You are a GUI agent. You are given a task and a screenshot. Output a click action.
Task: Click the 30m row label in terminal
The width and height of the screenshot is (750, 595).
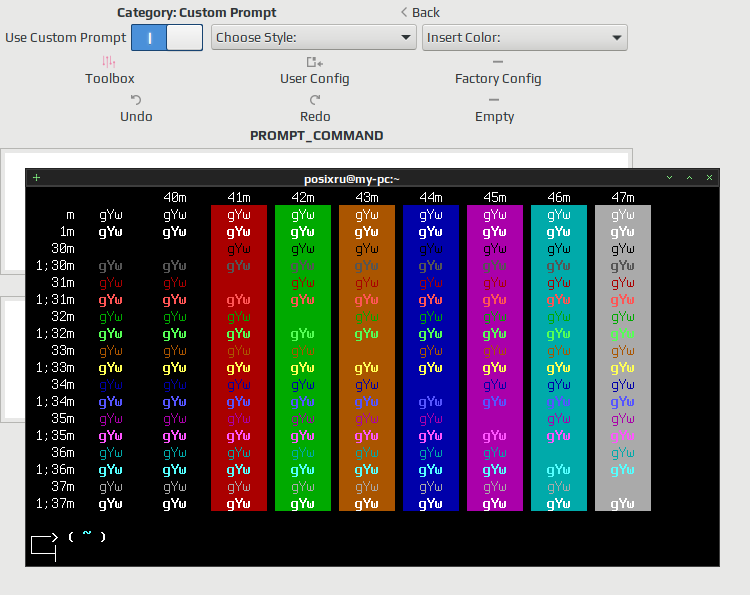click(63, 249)
